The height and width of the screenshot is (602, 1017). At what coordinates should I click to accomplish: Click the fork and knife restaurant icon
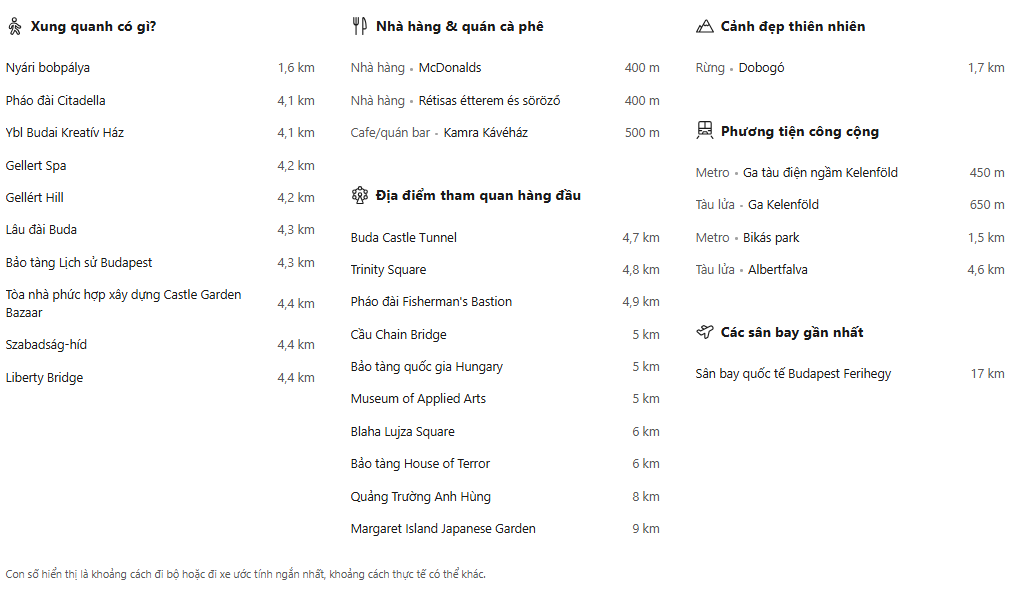(x=359, y=27)
